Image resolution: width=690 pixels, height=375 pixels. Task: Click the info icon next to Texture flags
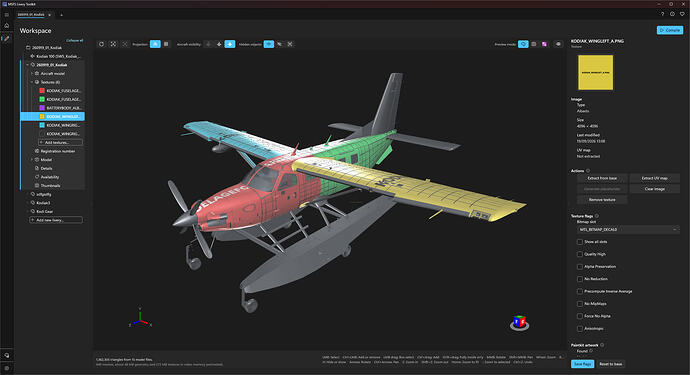pyautogui.click(x=597, y=216)
